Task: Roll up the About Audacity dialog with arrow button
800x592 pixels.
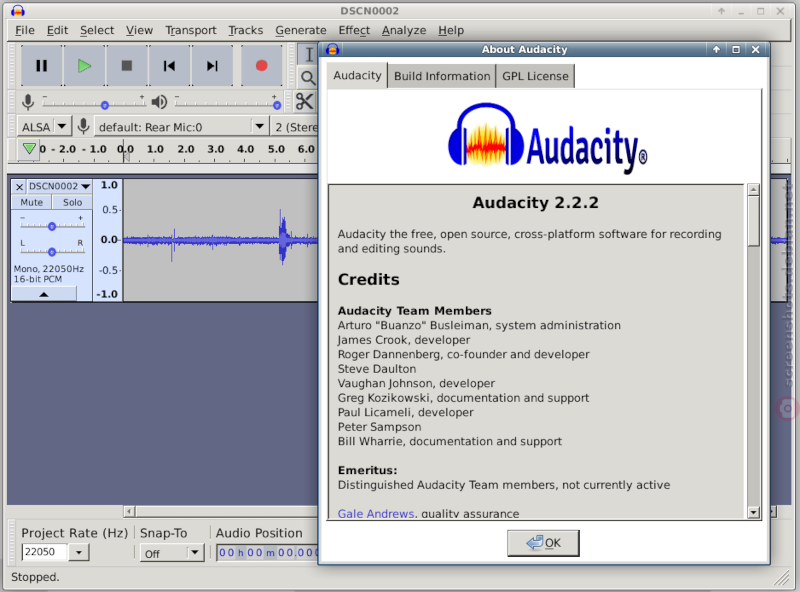Action: point(716,50)
